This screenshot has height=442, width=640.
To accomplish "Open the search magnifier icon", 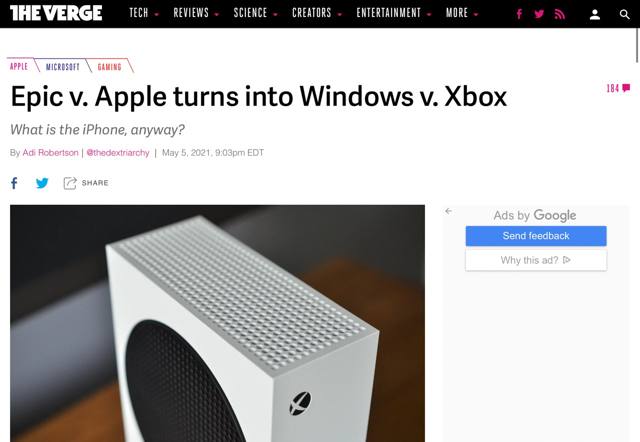I will click(x=624, y=15).
